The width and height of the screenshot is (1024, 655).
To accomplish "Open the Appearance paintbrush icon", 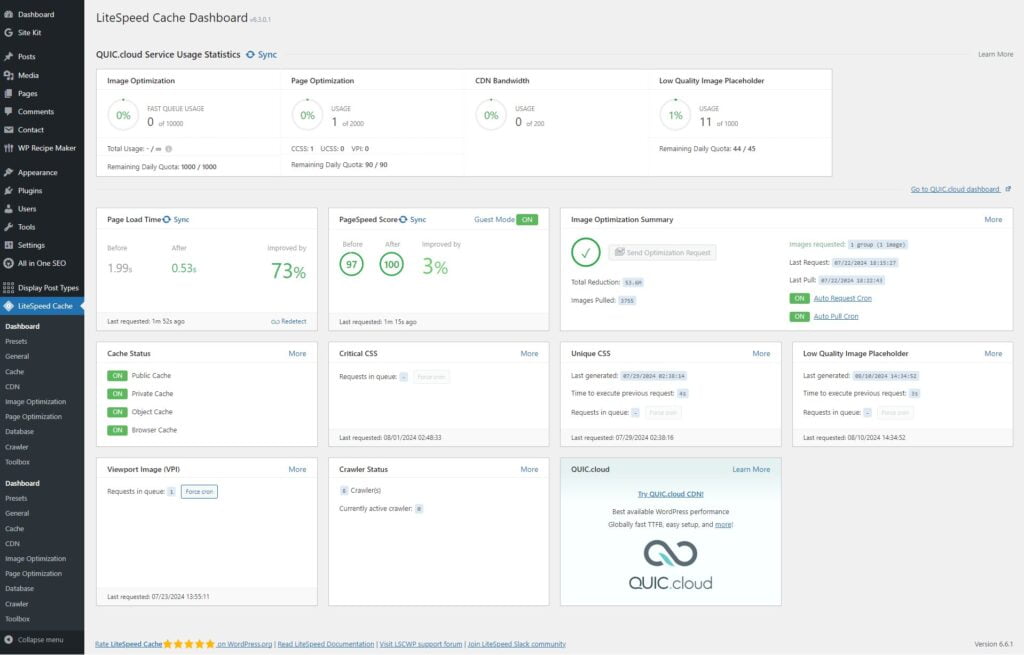I will pos(8,172).
